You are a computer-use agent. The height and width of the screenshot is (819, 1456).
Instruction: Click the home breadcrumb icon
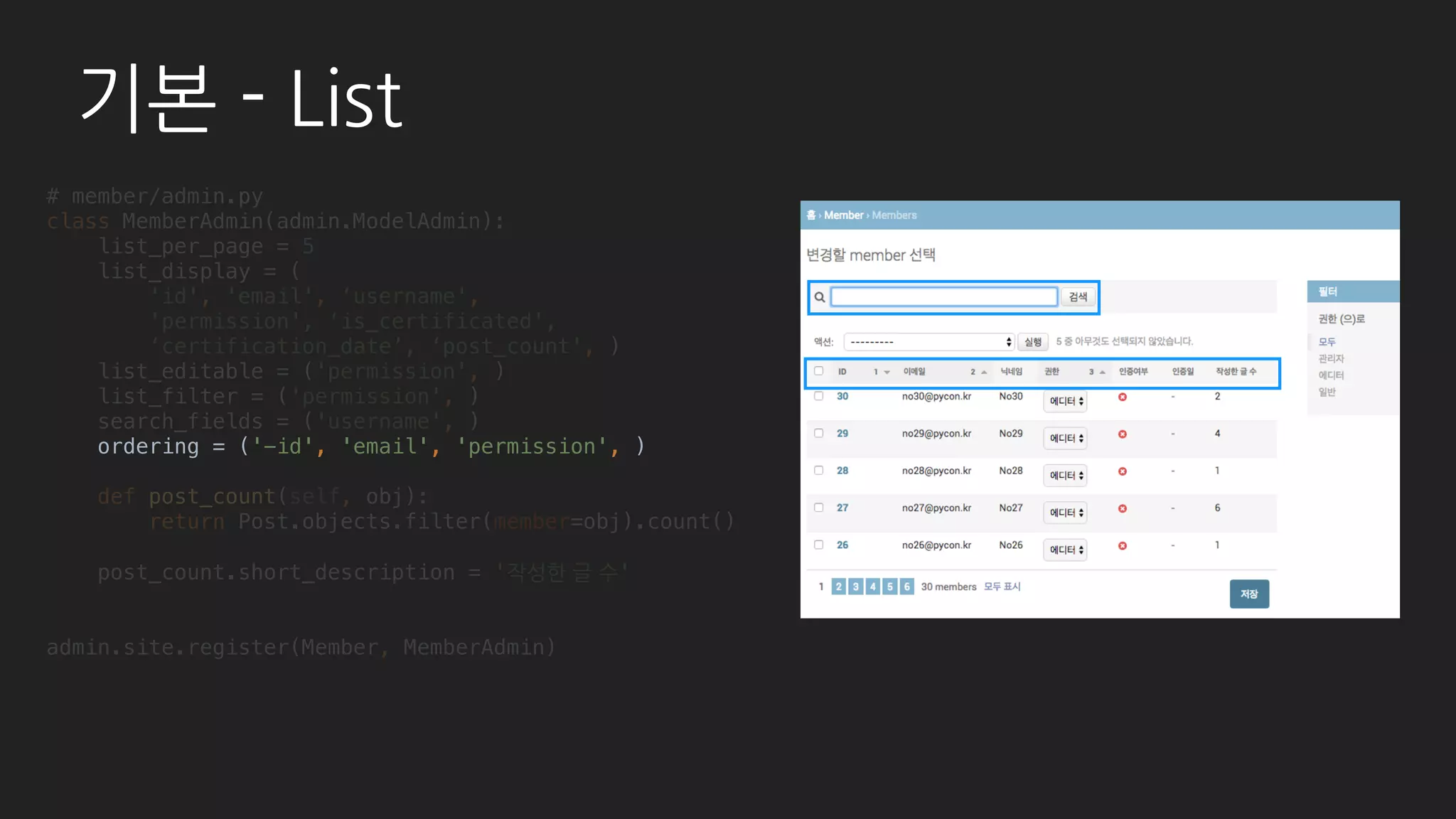tap(811, 215)
